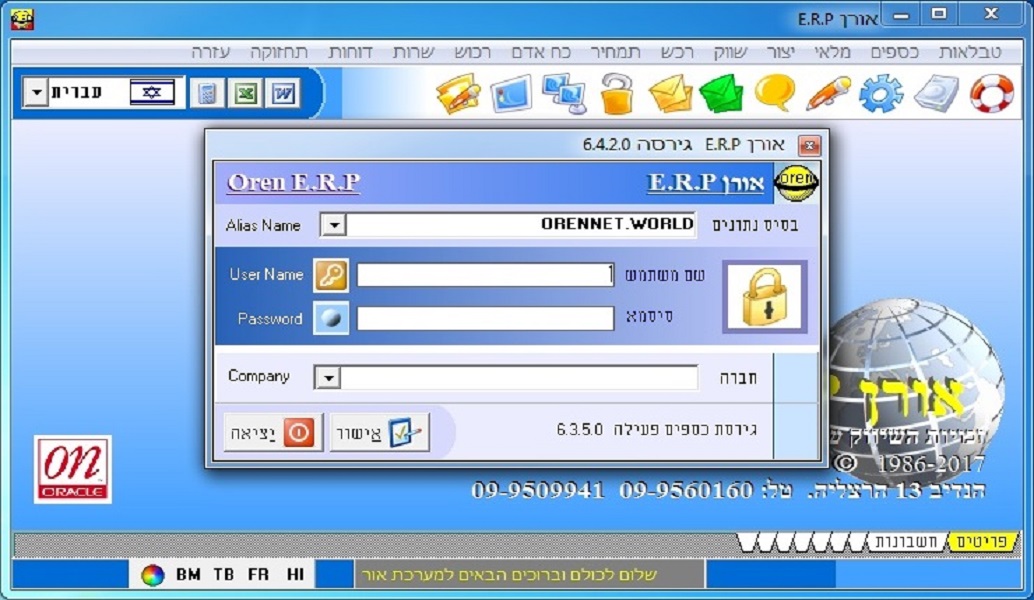Expand the Company dropdown arrow
Image resolution: width=1034 pixels, height=600 pixels.
click(x=327, y=378)
